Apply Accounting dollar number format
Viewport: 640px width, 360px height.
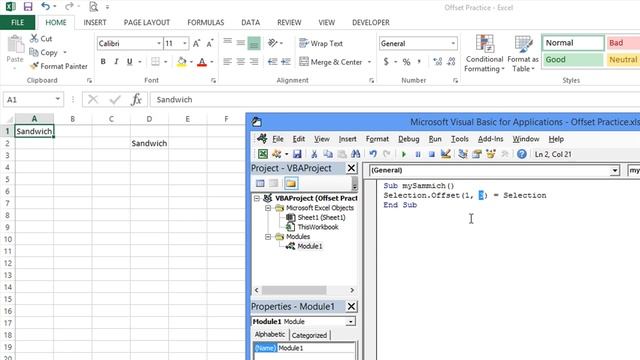tap(386, 62)
